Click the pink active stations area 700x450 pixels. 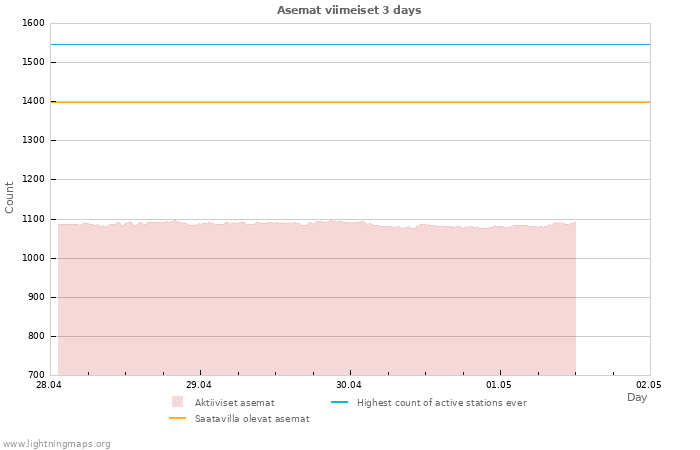[x=317, y=298]
